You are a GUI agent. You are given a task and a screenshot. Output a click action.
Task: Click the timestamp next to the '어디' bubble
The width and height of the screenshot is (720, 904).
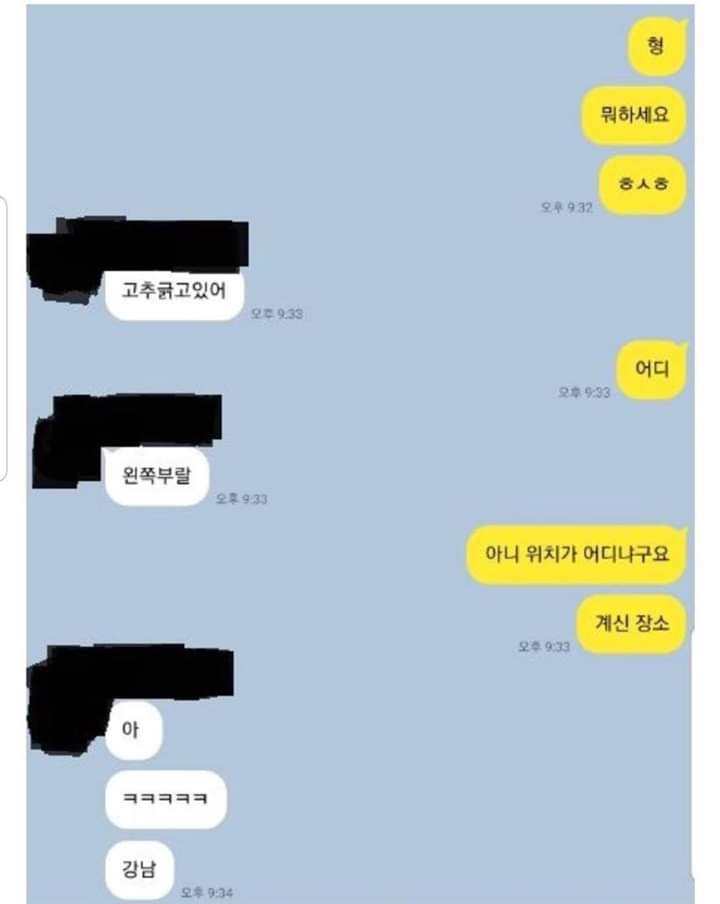point(584,393)
